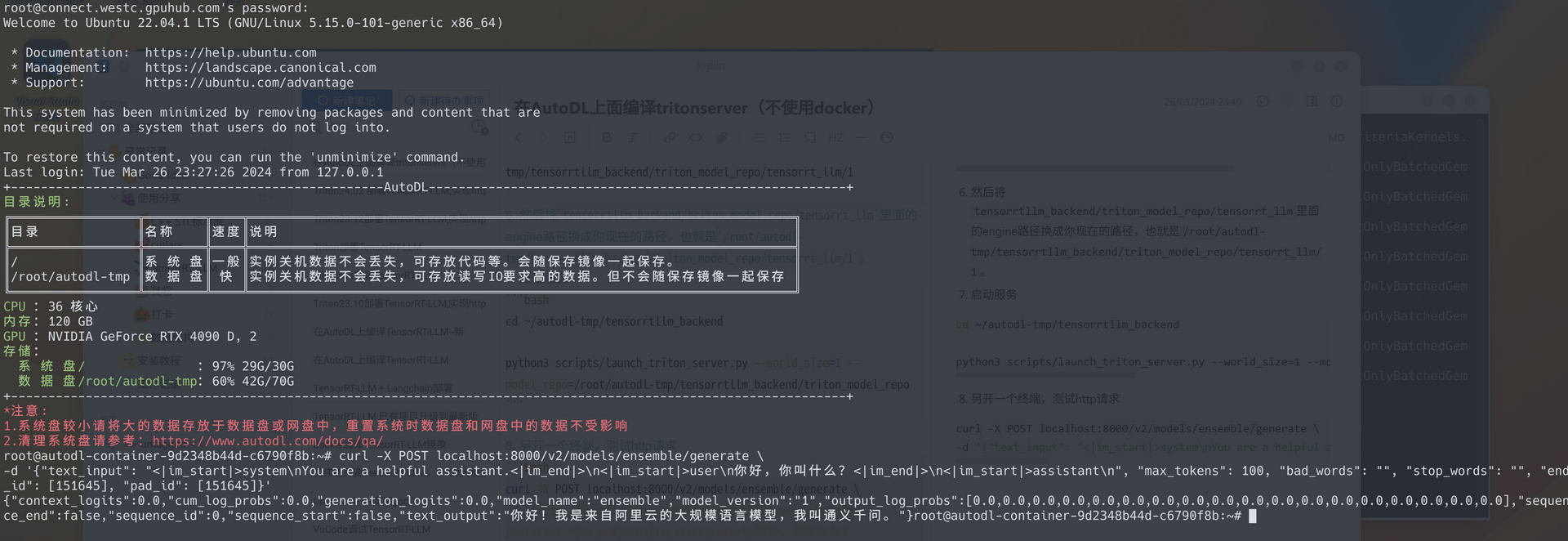Click 'CPU : 36 核心' line in terminal

click(50, 306)
